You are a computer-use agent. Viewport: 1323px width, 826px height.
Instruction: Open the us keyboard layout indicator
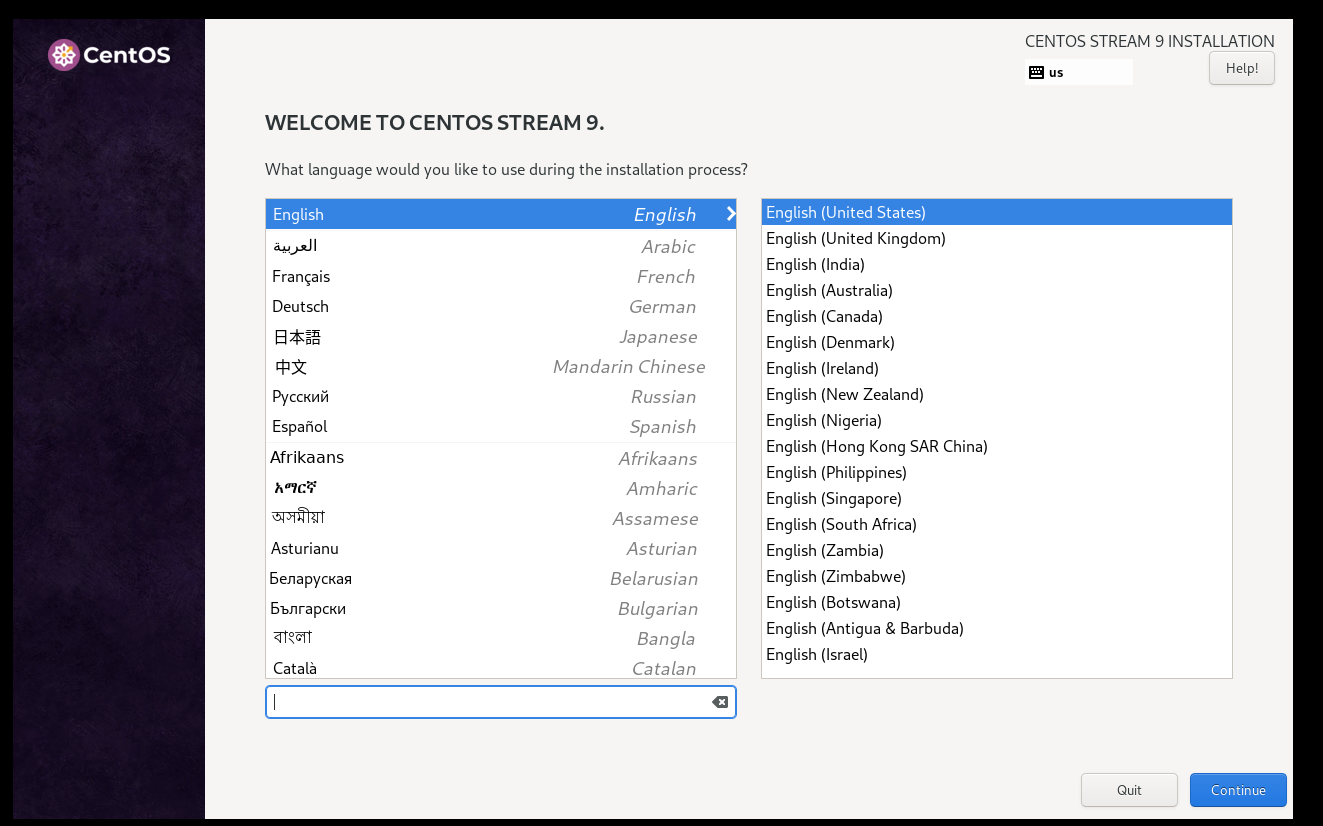1079,72
